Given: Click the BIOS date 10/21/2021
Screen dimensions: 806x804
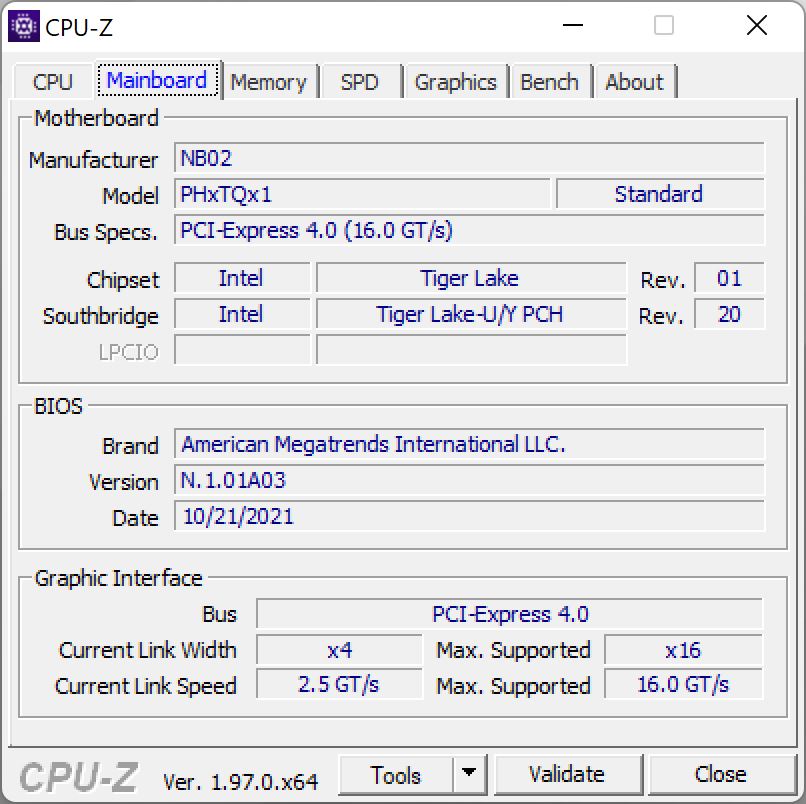Looking at the screenshot, I should (469, 516).
